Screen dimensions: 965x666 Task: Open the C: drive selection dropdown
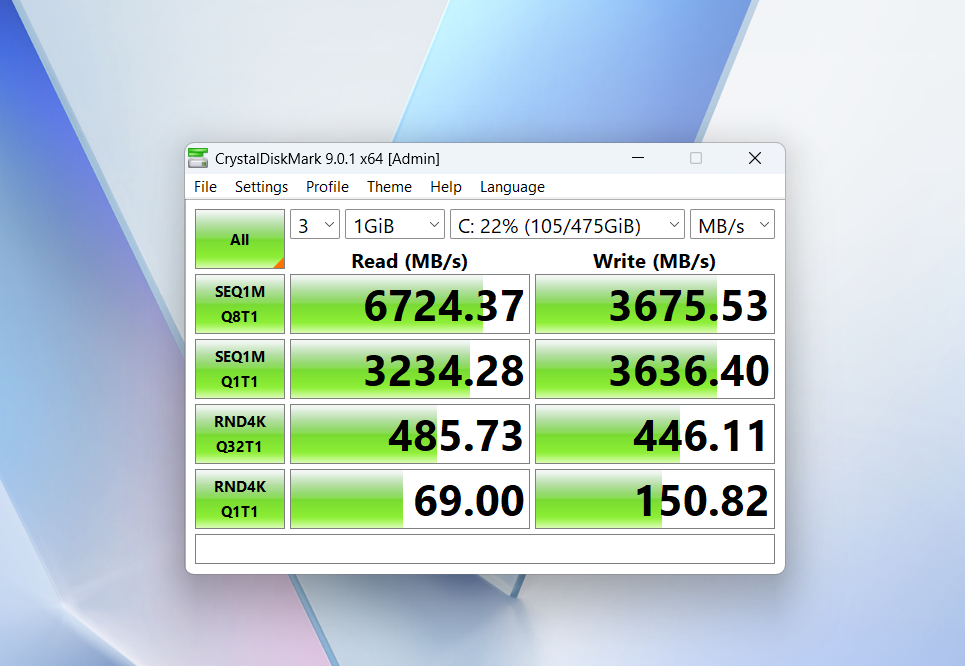[x=567, y=225]
